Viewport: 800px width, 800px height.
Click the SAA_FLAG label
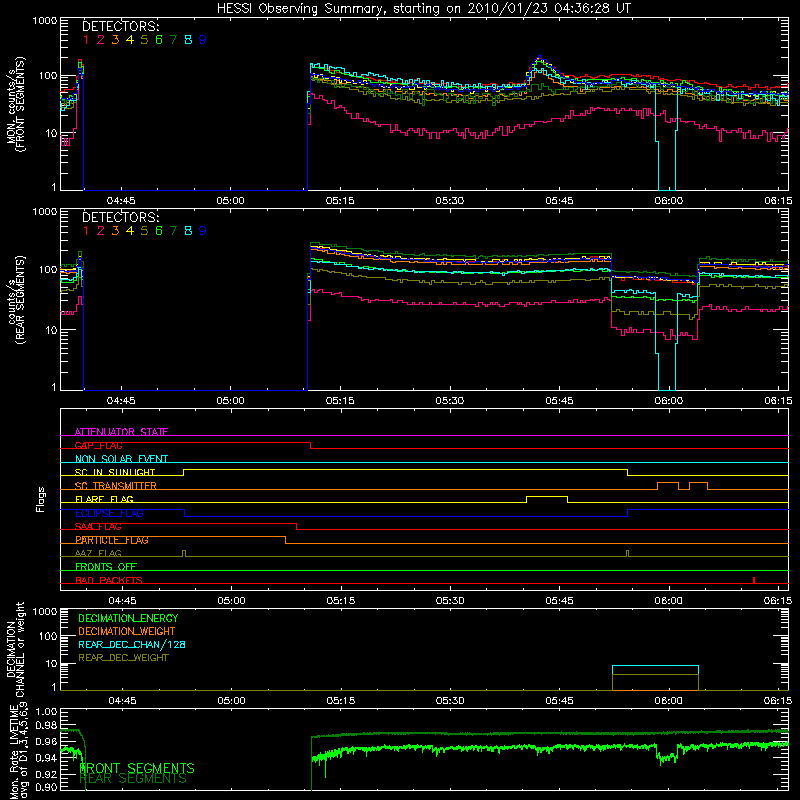[x=98, y=527]
